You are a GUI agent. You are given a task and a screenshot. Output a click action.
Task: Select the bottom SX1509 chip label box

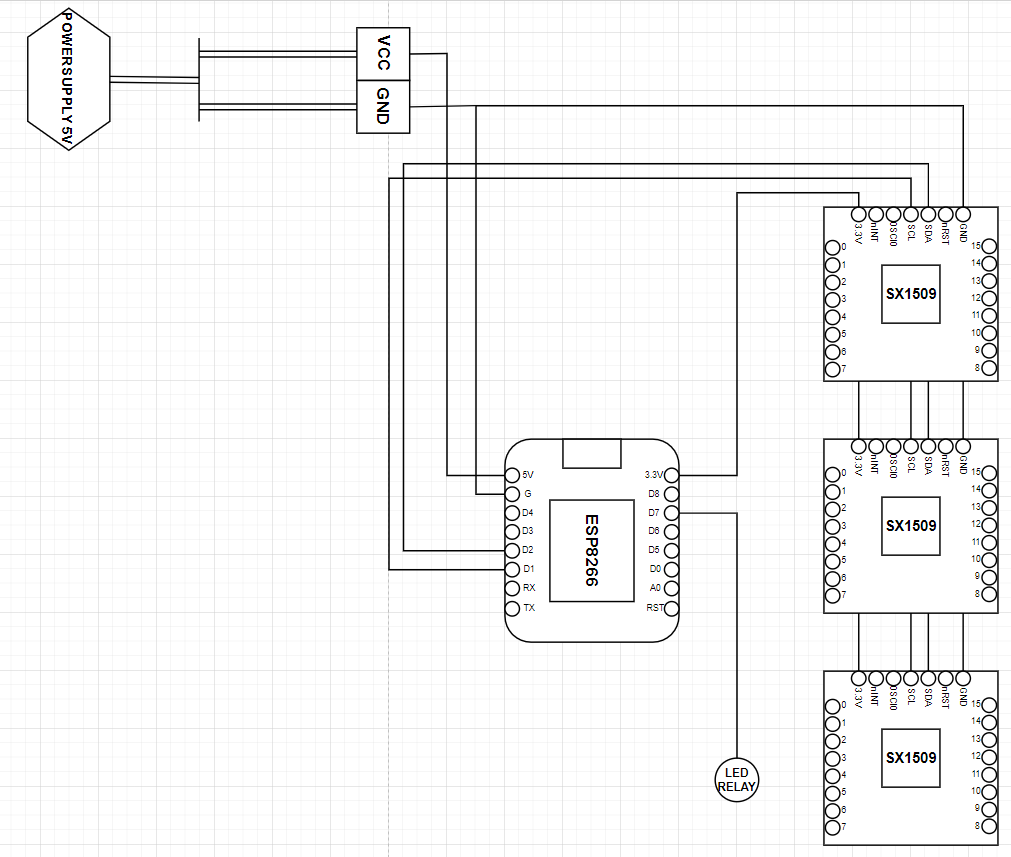click(911, 758)
